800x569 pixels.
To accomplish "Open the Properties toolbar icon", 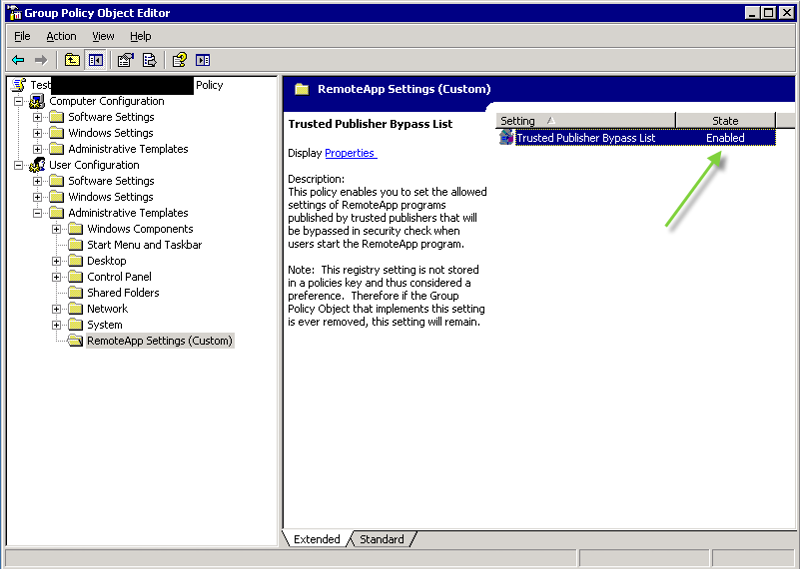I will click(126, 60).
